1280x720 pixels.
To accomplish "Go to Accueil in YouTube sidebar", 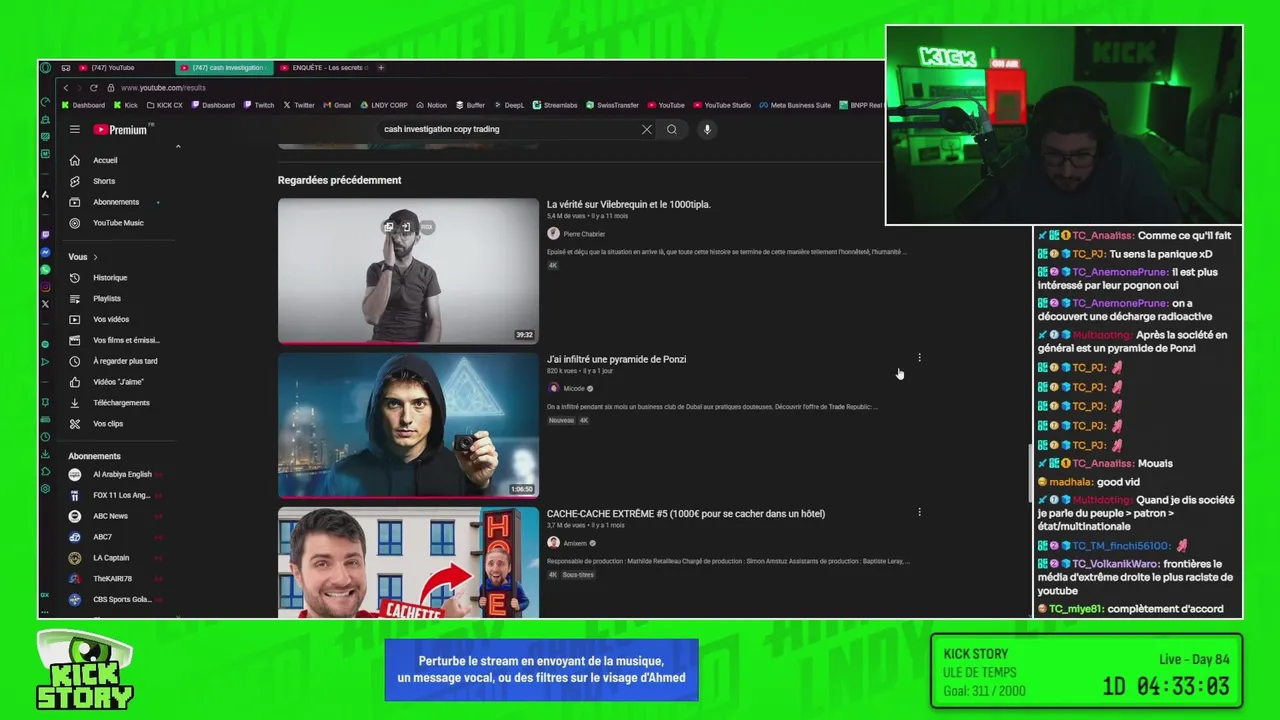I will tap(105, 160).
